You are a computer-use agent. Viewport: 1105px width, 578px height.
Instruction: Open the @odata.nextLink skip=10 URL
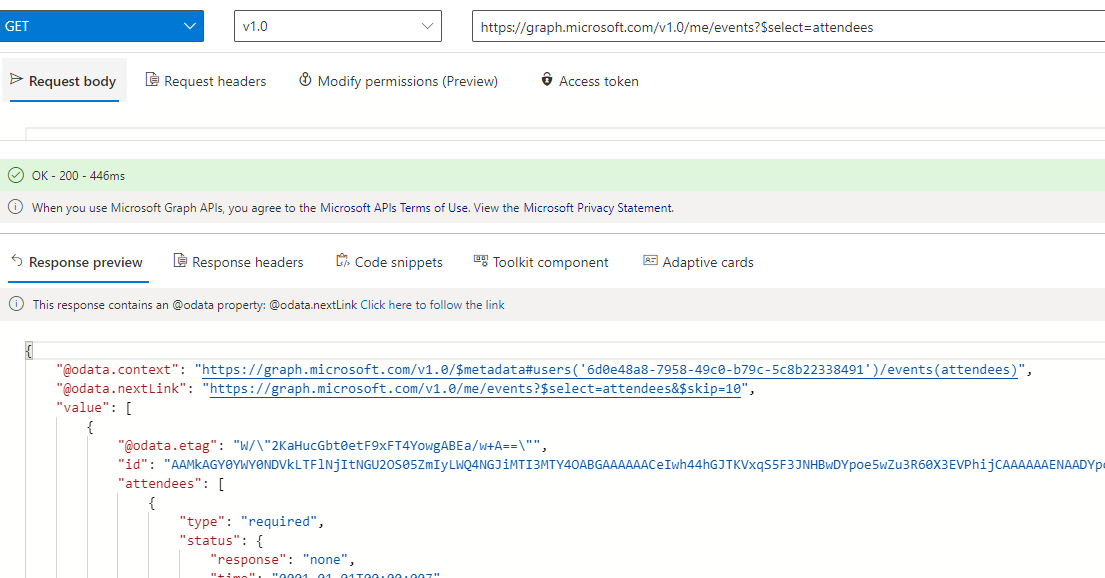coord(476,389)
